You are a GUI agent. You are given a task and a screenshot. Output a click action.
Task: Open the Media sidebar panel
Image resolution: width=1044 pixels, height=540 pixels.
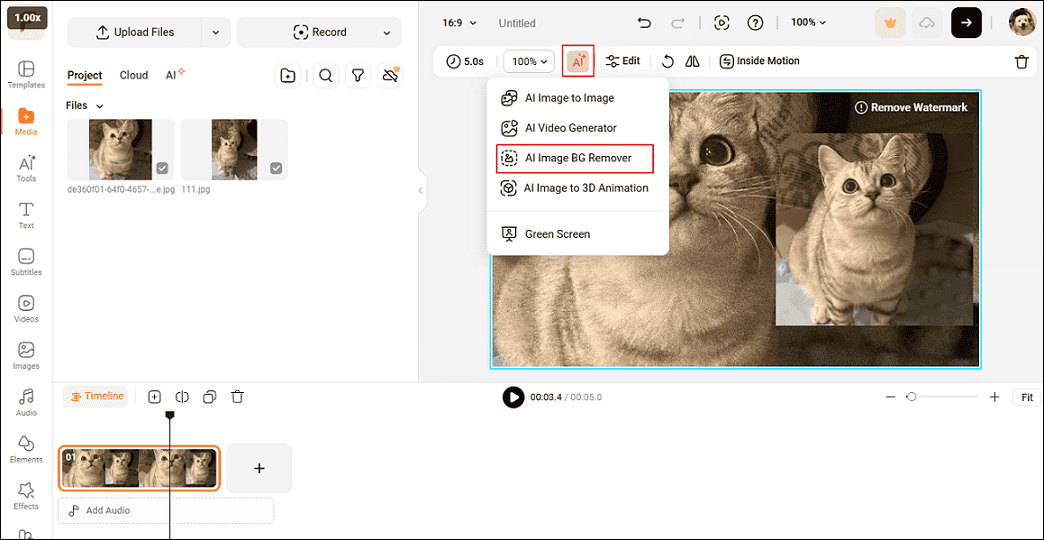[x=26, y=121]
